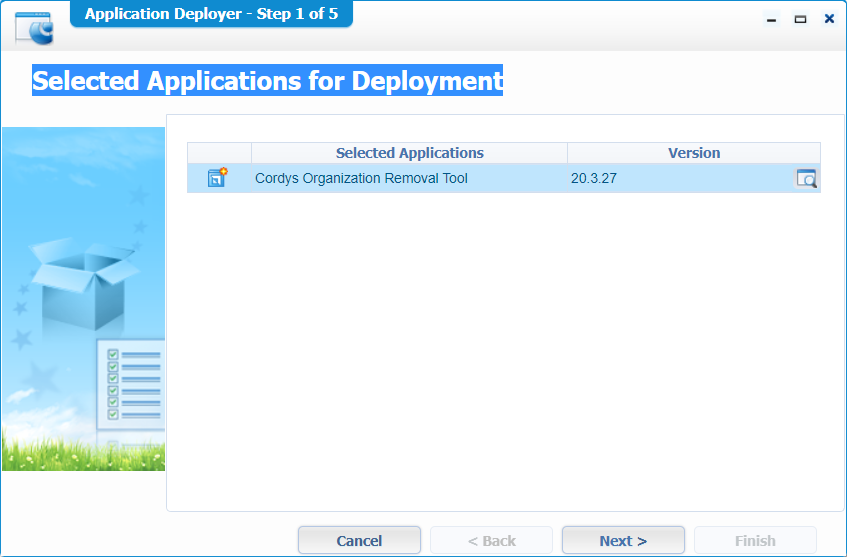Viewport: 847px width, 557px height.
Task: Click the Cancel button
Action: click(359, 540)
